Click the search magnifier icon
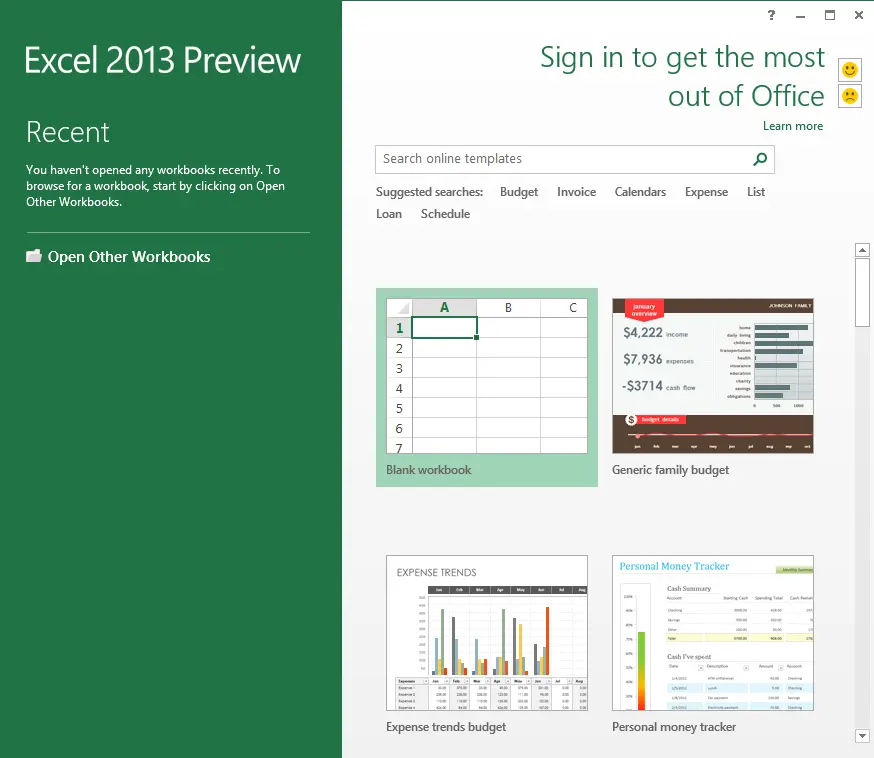Screen dimensions: 874x758 point(759,159)
